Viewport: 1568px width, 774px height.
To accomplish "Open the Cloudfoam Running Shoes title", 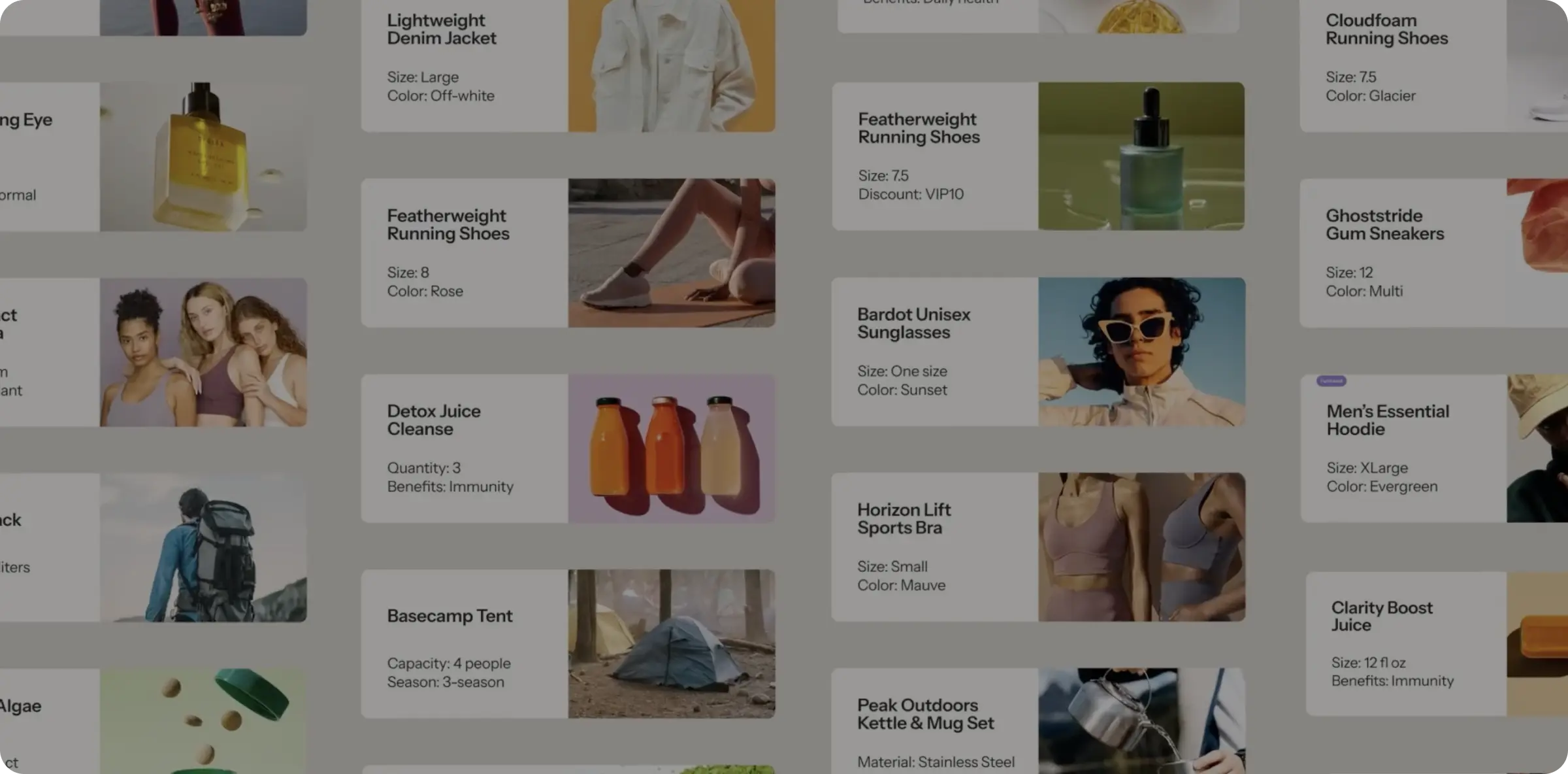I will [x=1387, y=29].
